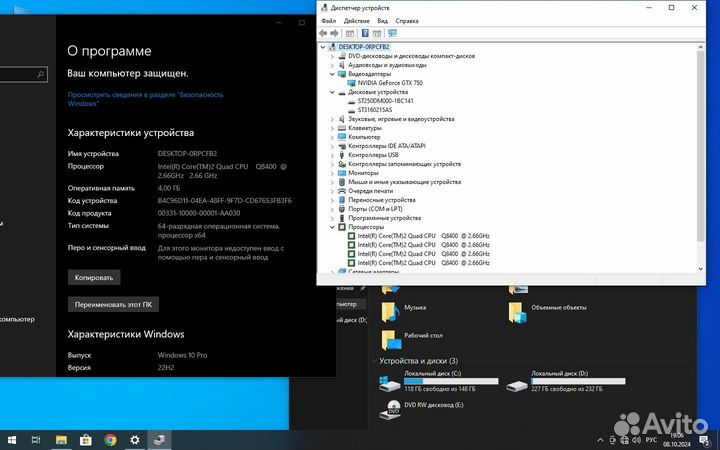This screenshot has width=720, height=450.
Task: Click the Локальный диск (C:) usage bar
Action: tap(449, 381)
